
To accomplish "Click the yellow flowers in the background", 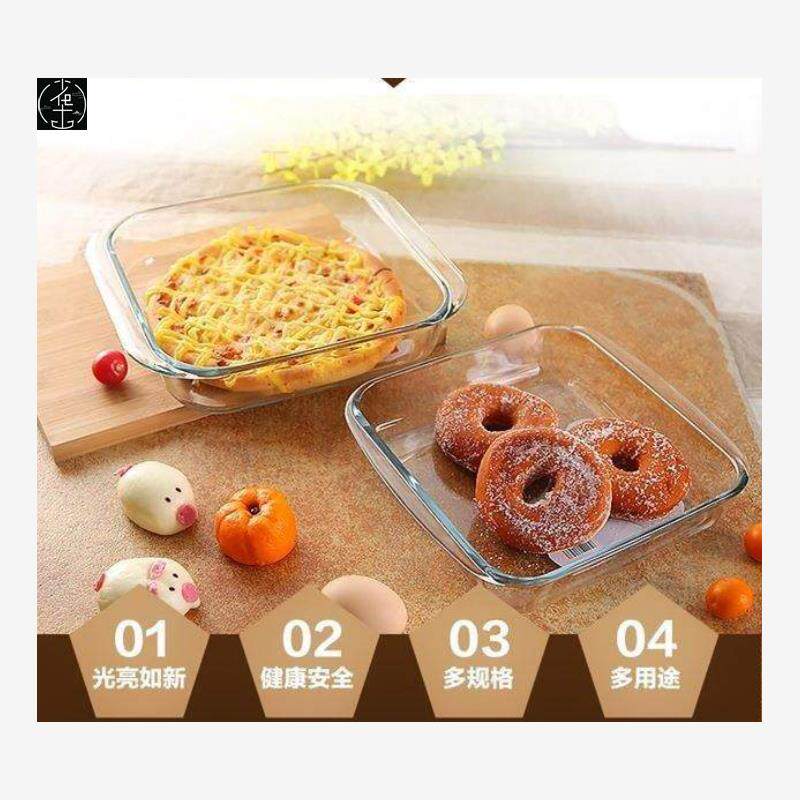I will coord(383,148).
